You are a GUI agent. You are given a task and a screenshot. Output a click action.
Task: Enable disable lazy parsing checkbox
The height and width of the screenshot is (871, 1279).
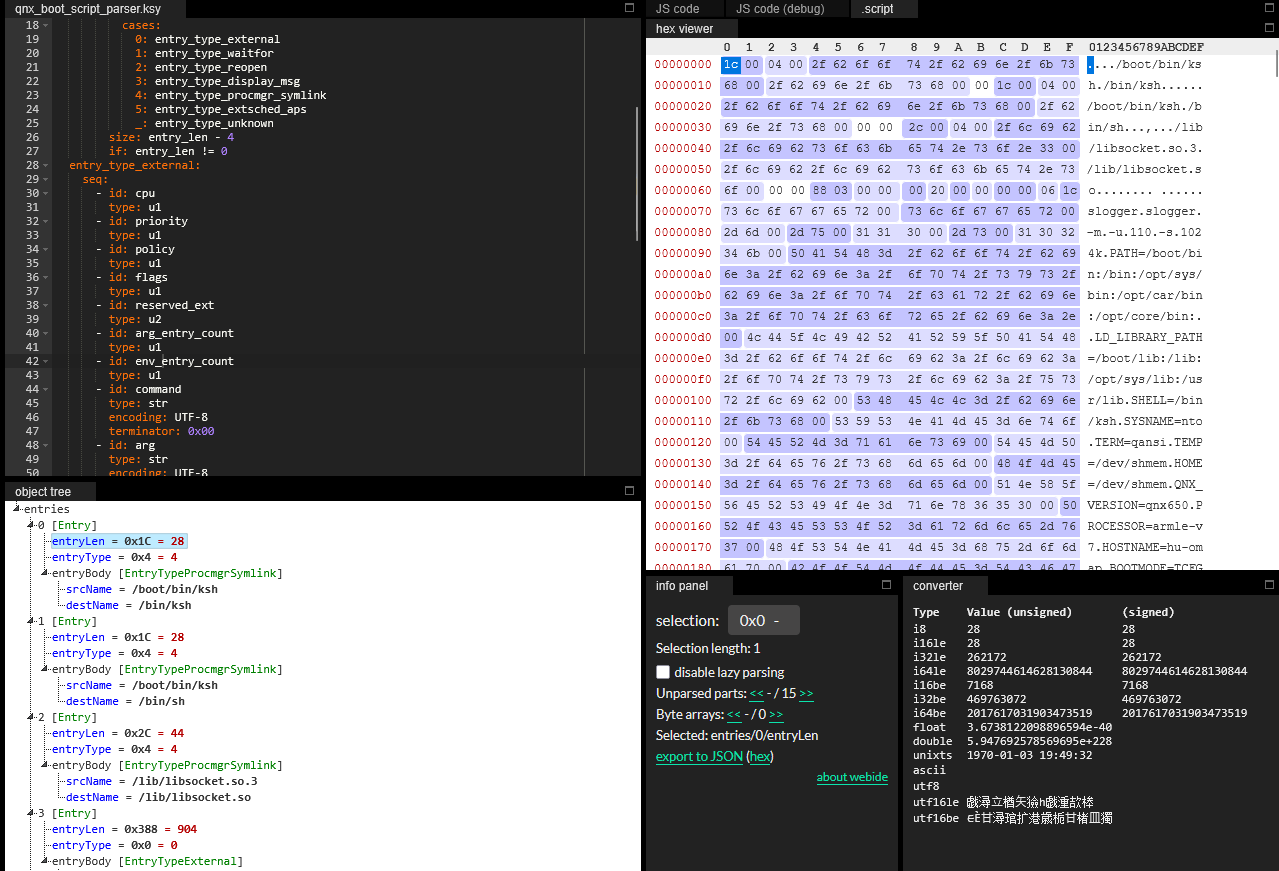[663, 672]
